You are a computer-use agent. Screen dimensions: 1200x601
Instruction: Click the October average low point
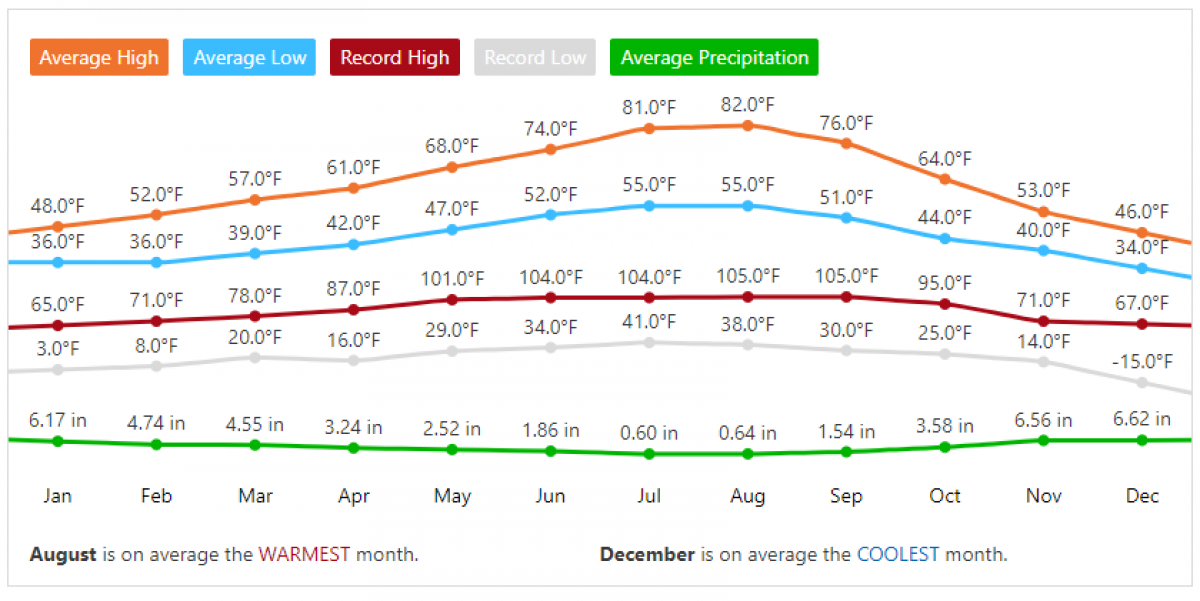tap(945, 238)
